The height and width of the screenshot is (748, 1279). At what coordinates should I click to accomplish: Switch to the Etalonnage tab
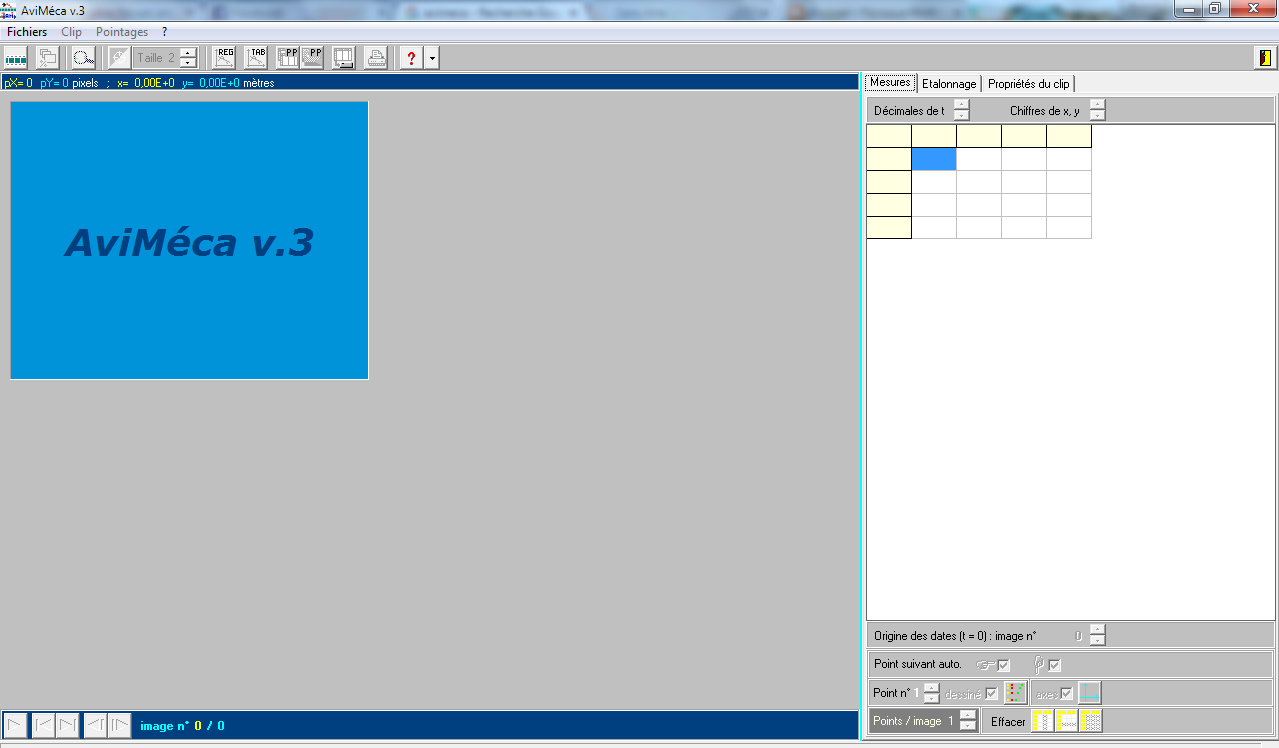pos(948,83)
